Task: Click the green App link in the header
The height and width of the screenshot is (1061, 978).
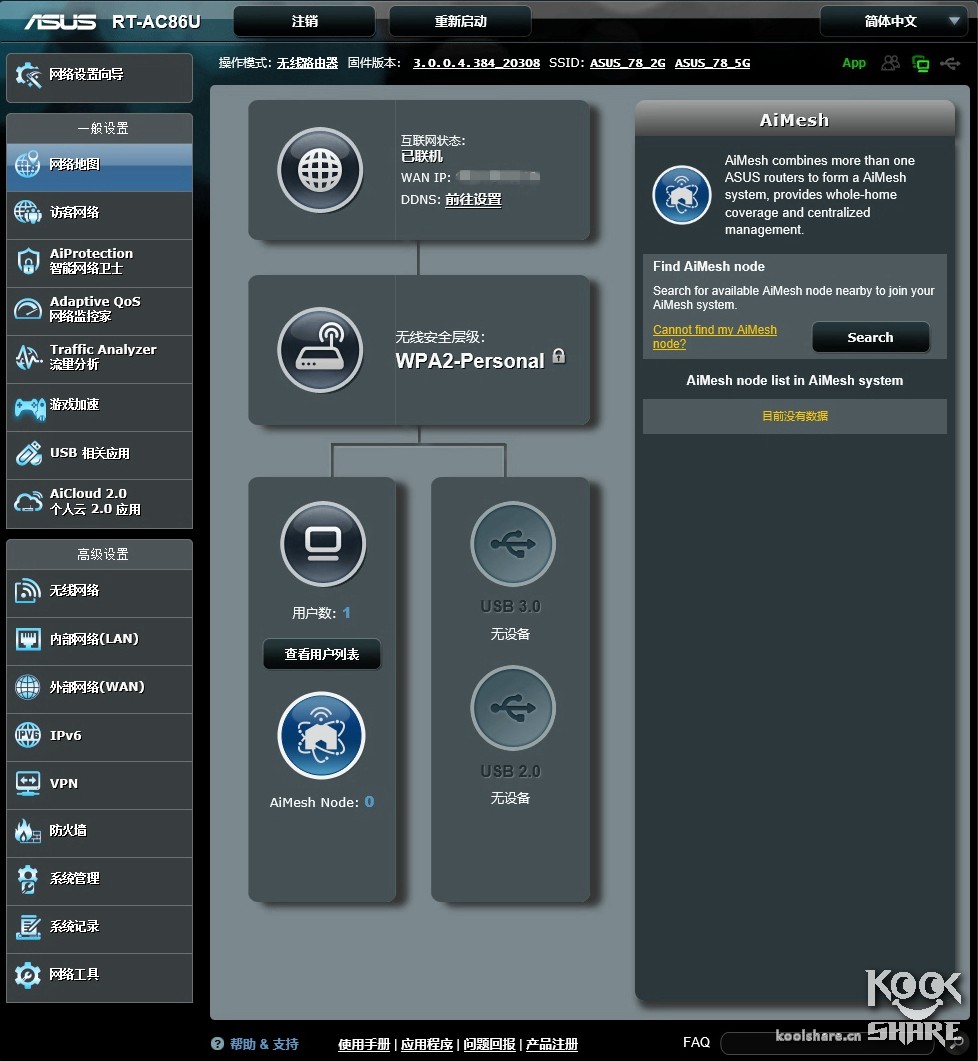Action: [x=853, y=63]
